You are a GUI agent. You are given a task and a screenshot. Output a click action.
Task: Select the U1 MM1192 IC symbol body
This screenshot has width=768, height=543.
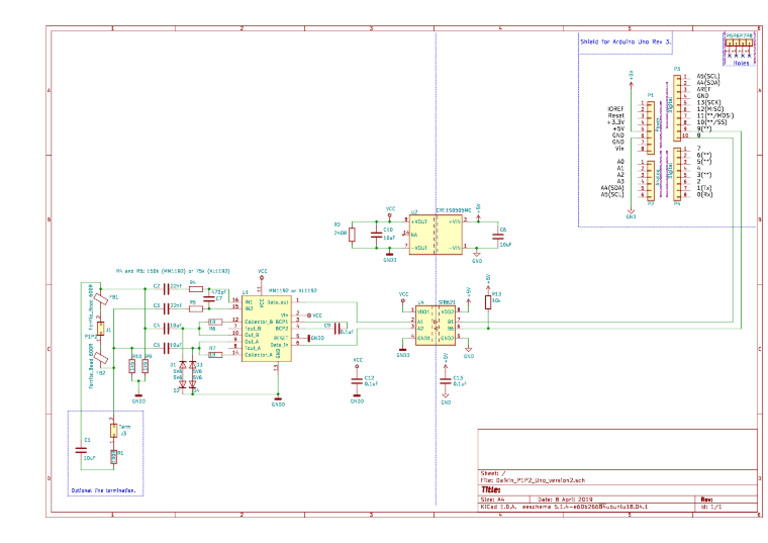[266, 329]
